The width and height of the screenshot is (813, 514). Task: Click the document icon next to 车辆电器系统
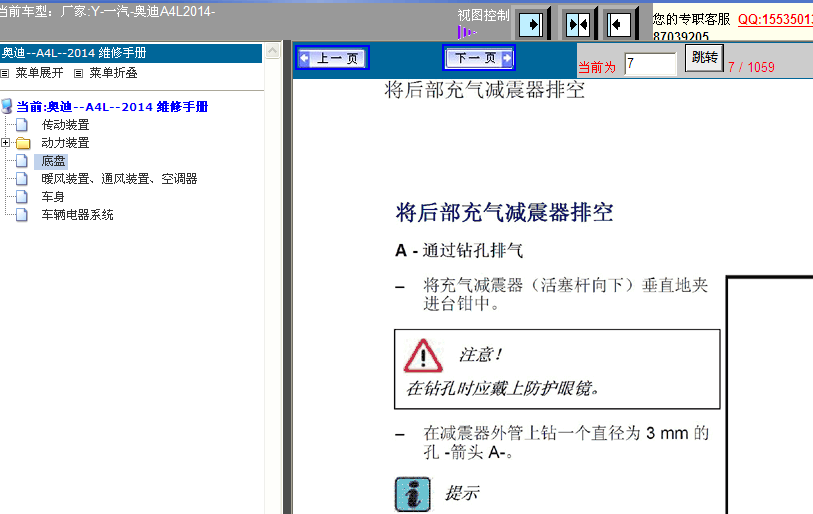pyautogui.click(x=22, y=215)
